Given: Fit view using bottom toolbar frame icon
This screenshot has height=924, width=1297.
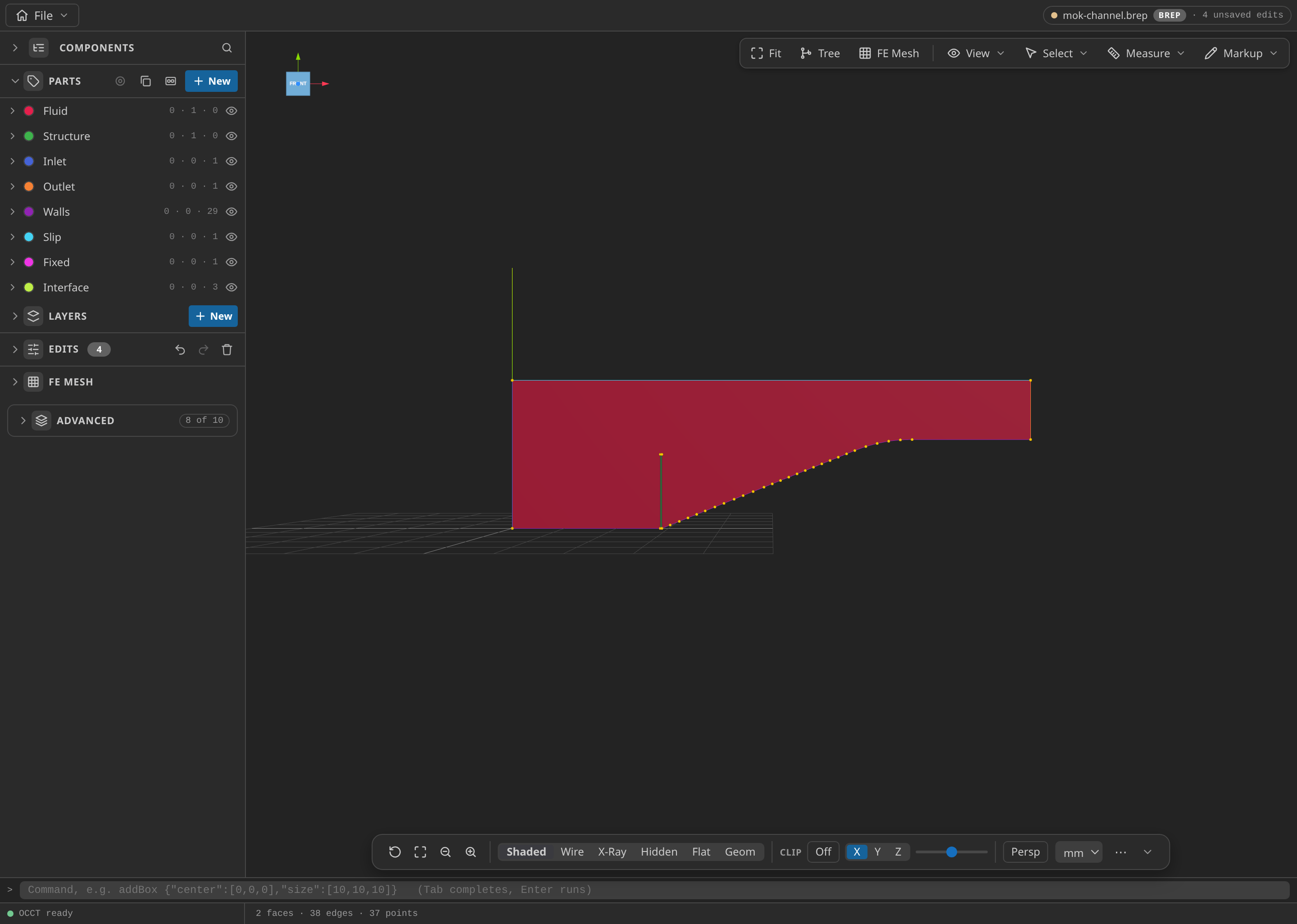Looking at the screenshot, I should [420, 852].
